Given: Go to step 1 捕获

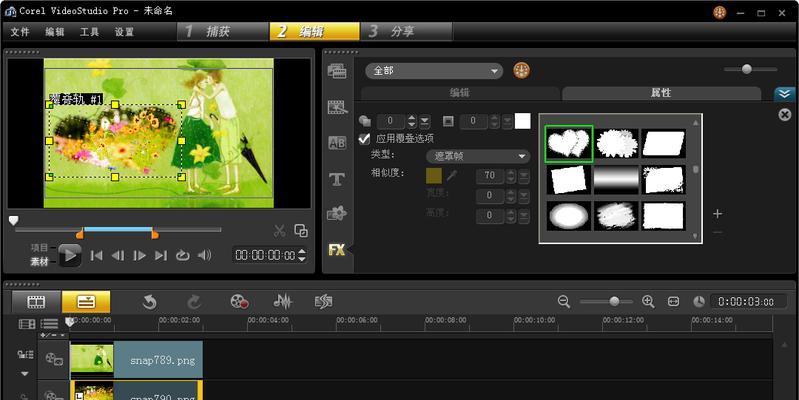Looking at the screenshot, I should (223, 32).
